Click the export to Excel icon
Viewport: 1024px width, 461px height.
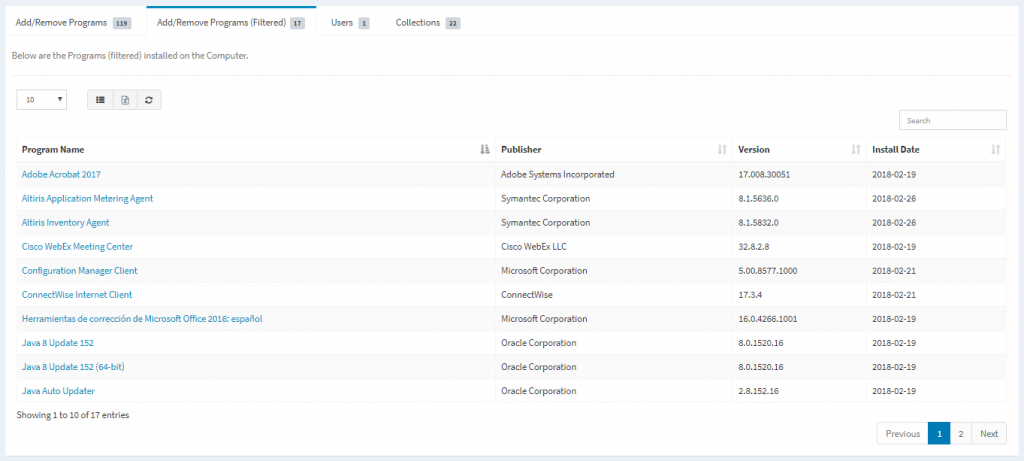tap(125, 100)
